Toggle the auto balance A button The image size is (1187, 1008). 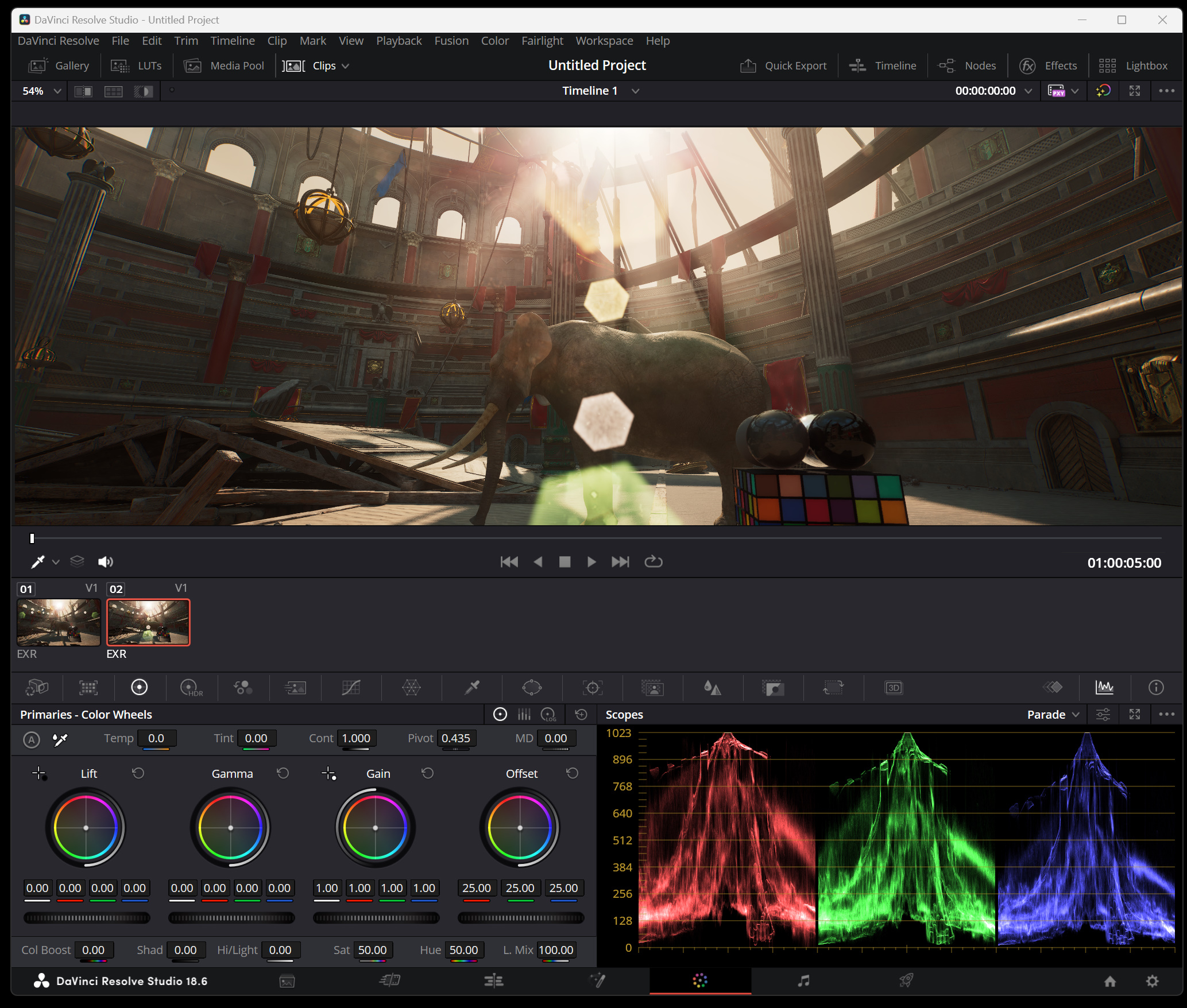[32, 739]
